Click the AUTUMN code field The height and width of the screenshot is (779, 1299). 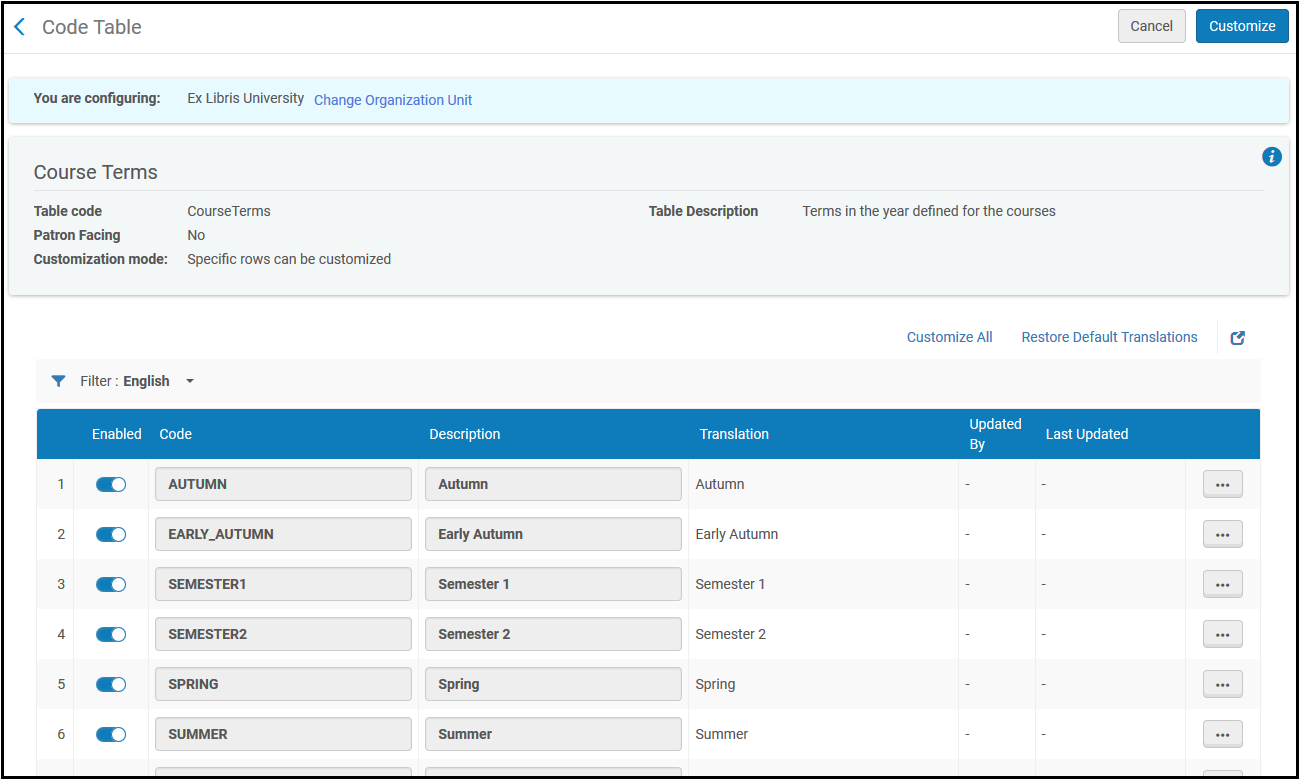coord(283,484)
